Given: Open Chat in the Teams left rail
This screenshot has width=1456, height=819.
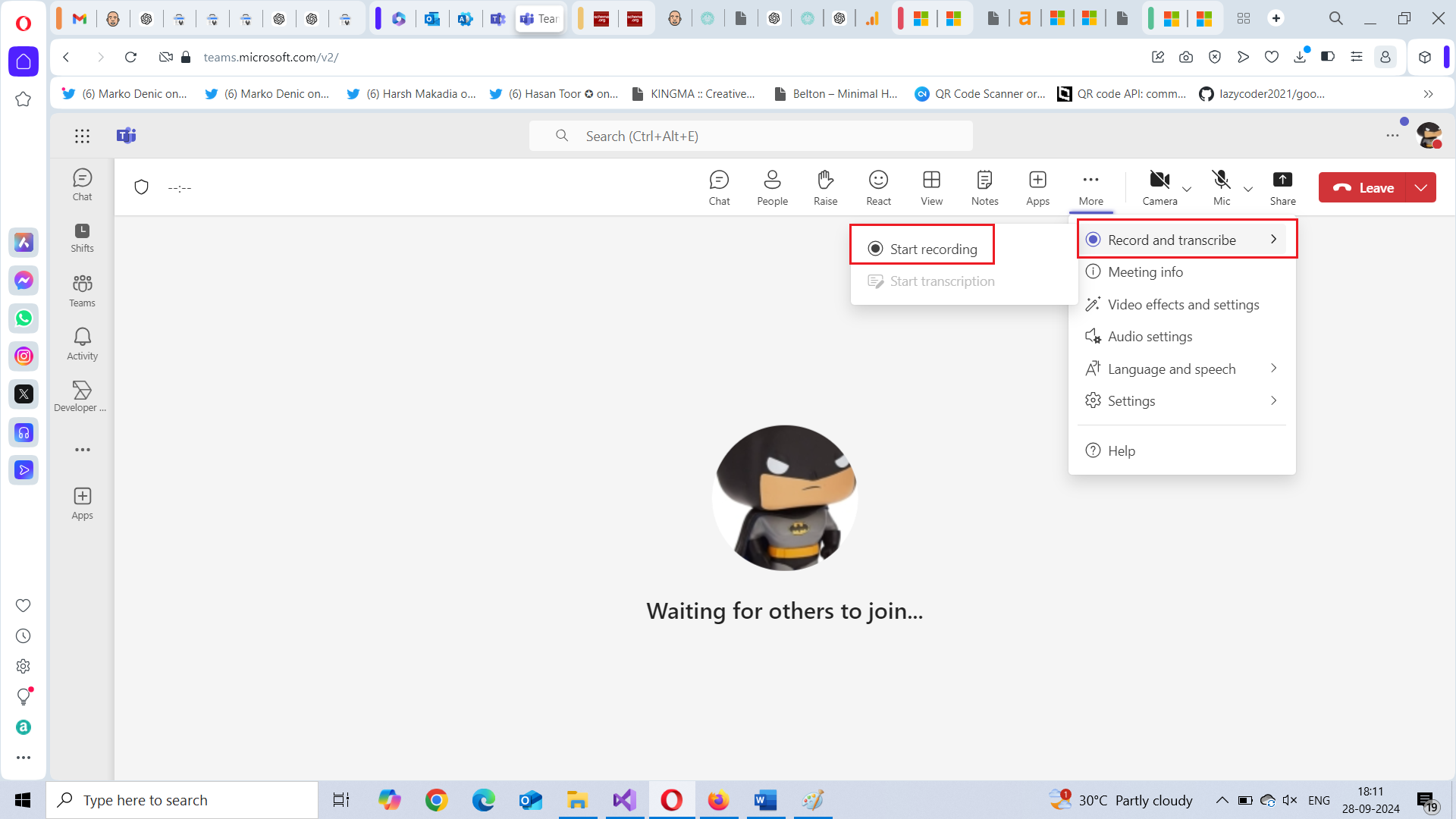Looking at the screenshot, I should tap(82, 184).
